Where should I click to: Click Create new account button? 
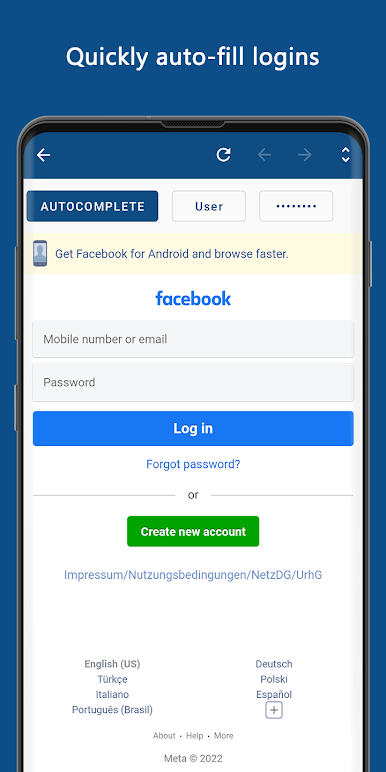(x=193, y=531)
